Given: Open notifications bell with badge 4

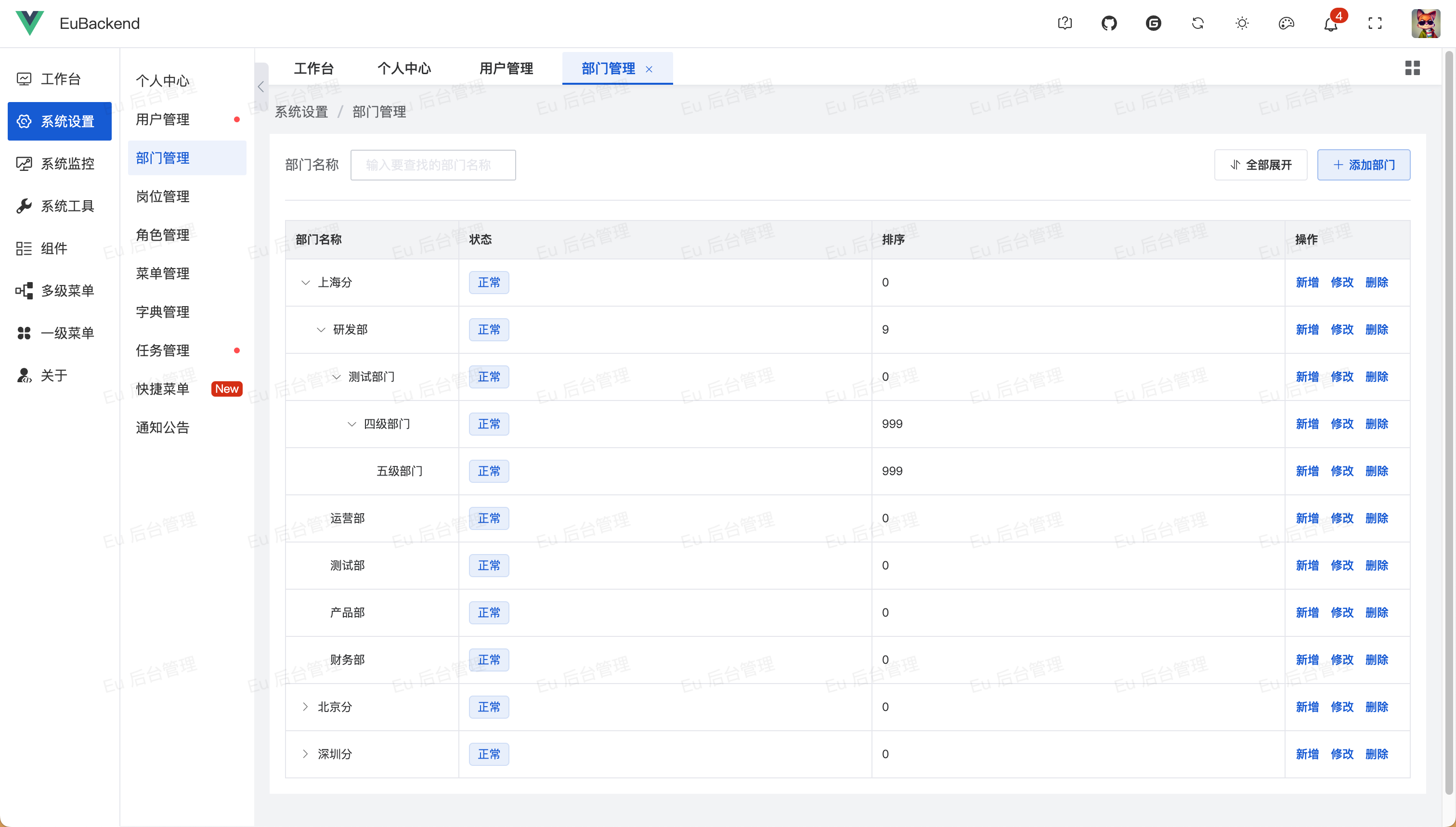Looking at the screenshot, I should [x=1330, y=23].
